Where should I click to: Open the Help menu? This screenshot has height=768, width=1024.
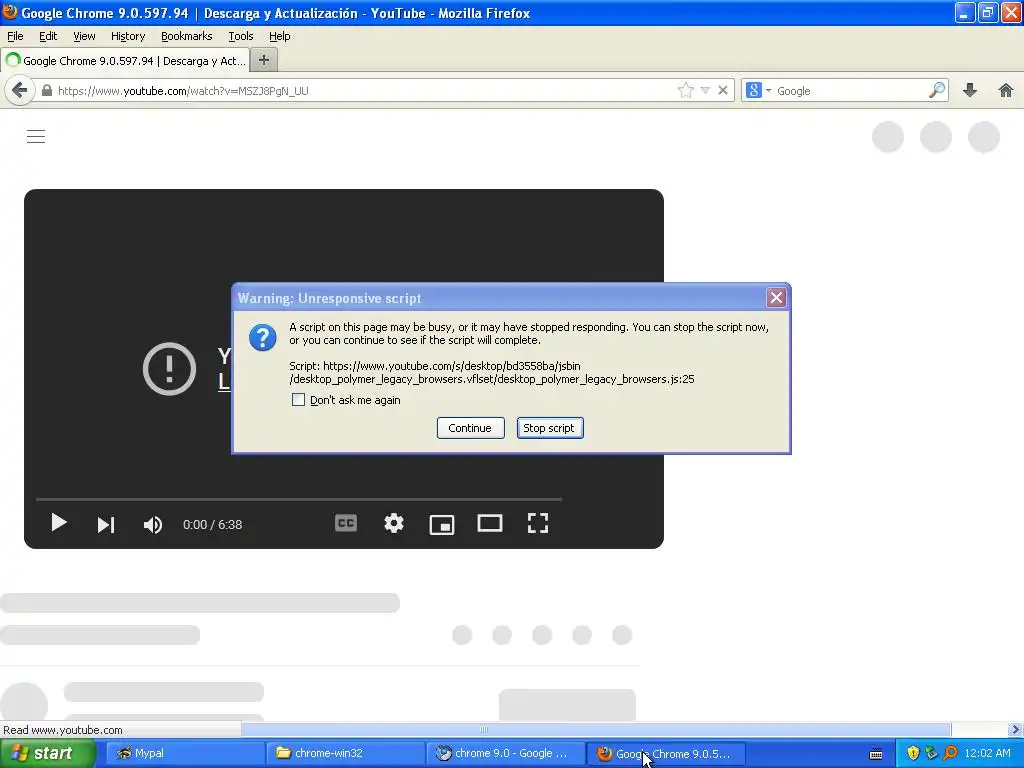(280, 36)
